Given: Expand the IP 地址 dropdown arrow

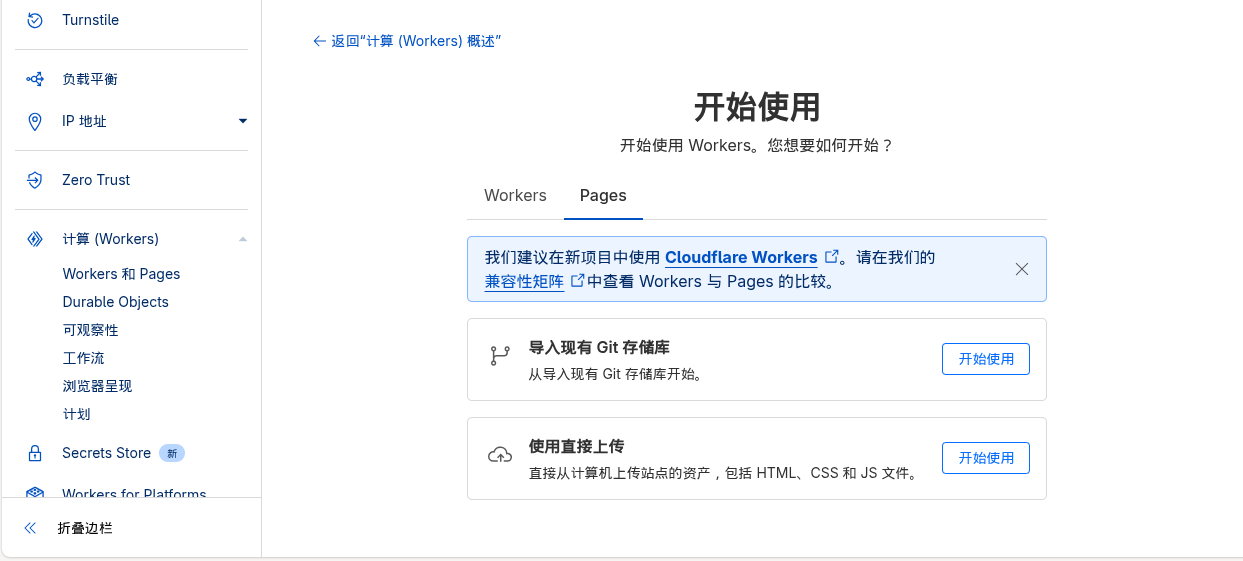Looking at the screenshot, I should click(x=242, y=121).
